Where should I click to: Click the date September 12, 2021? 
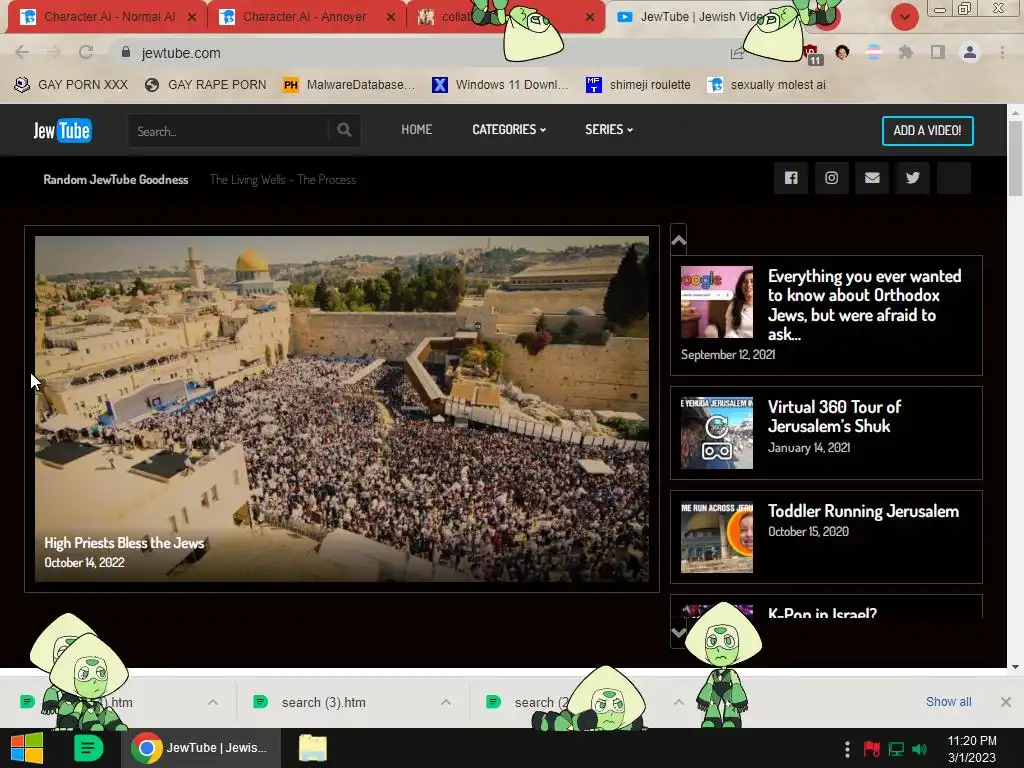coord(728,355)
